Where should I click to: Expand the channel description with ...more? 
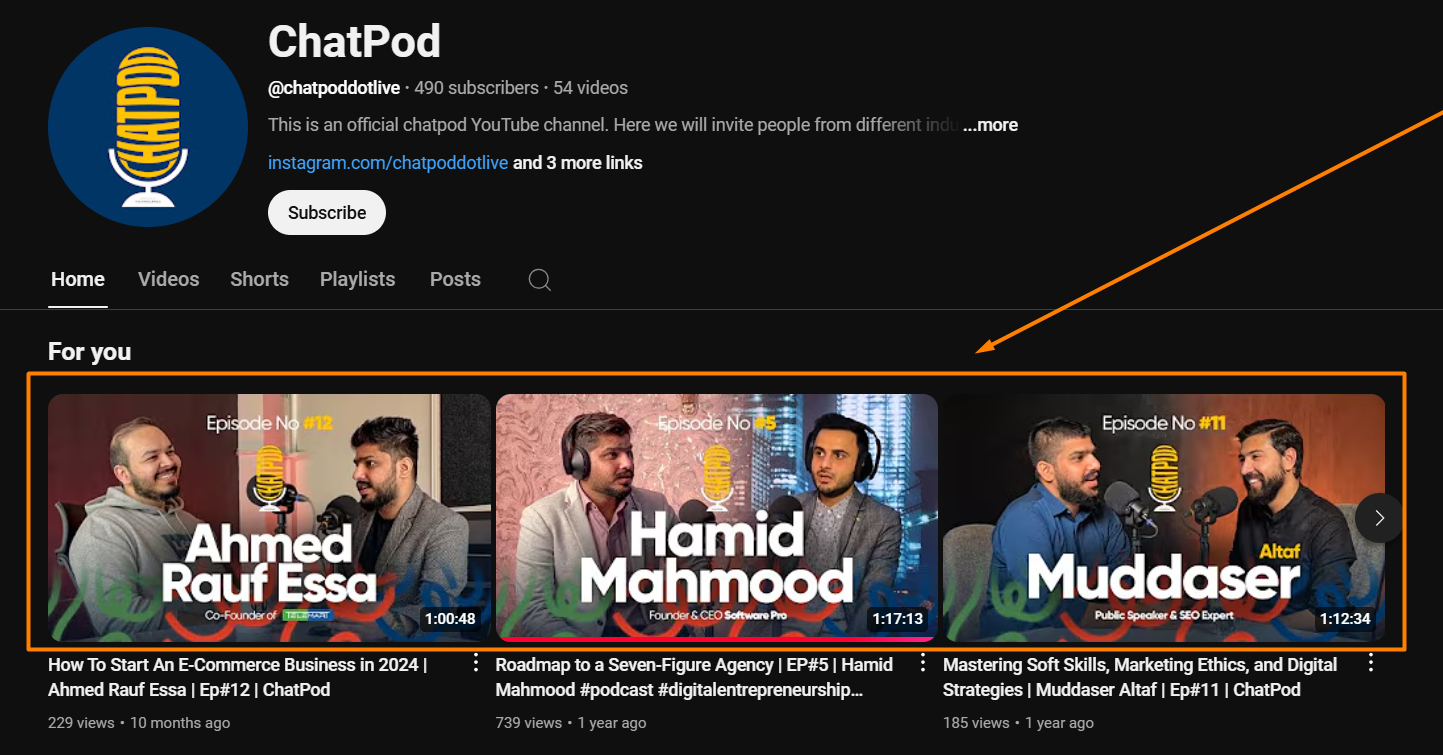tap(990, 125)
